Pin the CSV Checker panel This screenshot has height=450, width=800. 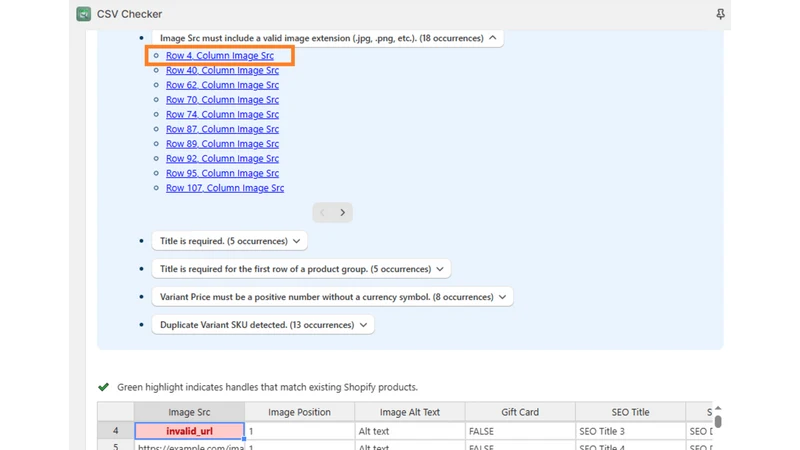[720, 14]
